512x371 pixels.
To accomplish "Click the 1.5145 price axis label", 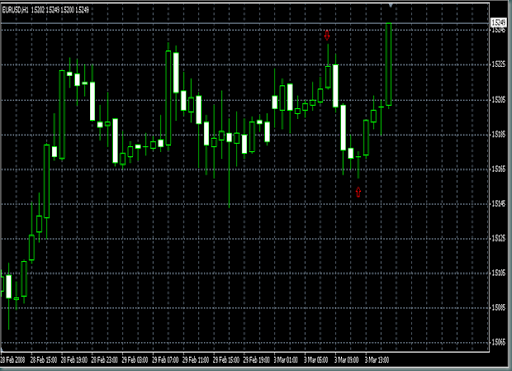I will (498, 204).
